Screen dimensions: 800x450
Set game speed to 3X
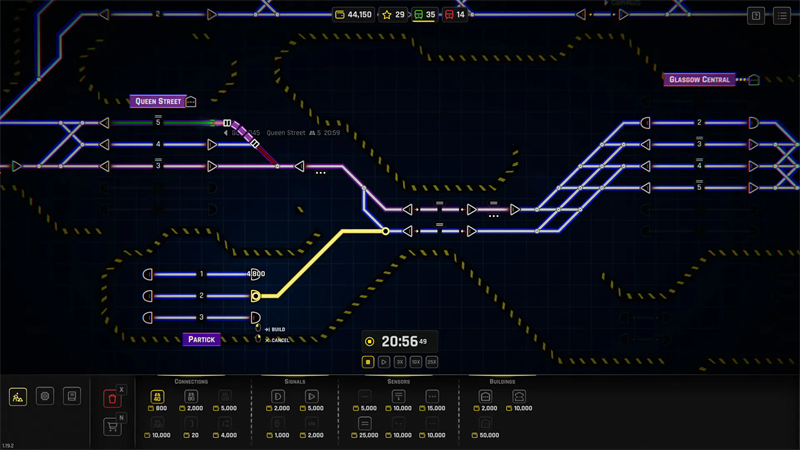click(x=400, y=362)
